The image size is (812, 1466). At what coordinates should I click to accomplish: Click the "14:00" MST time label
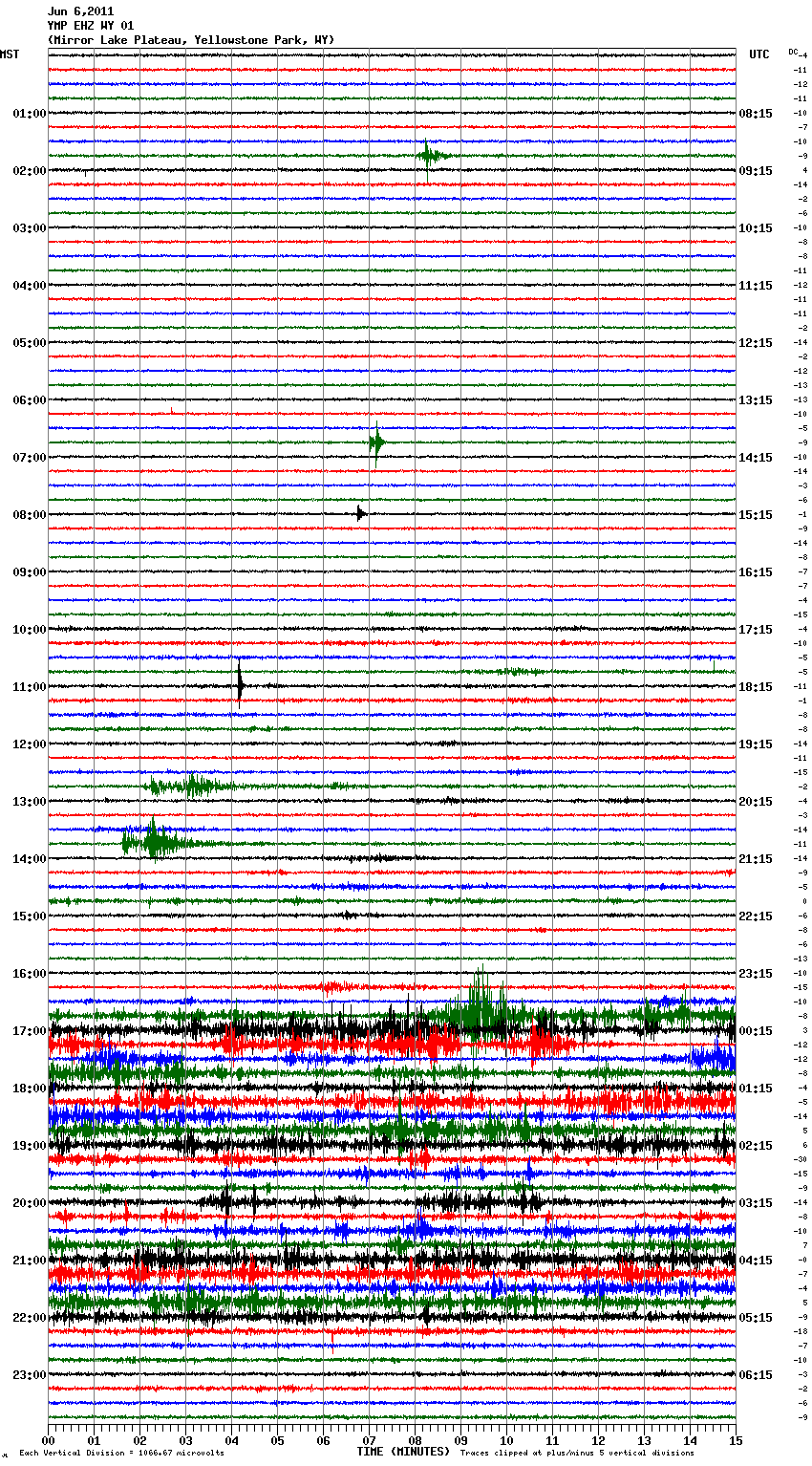(30, 859)
